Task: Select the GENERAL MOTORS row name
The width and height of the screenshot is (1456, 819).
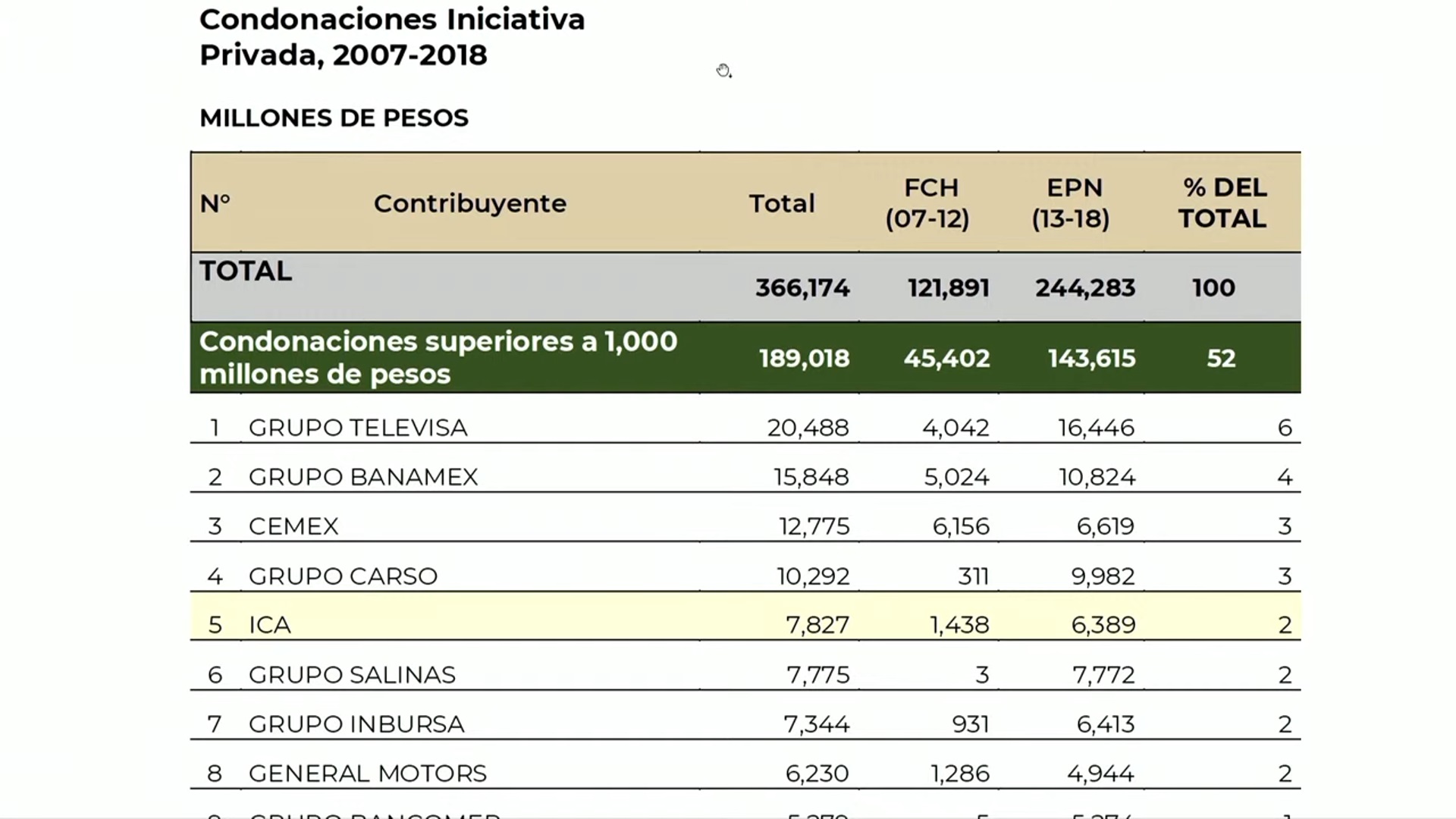Action: point(368,773)
